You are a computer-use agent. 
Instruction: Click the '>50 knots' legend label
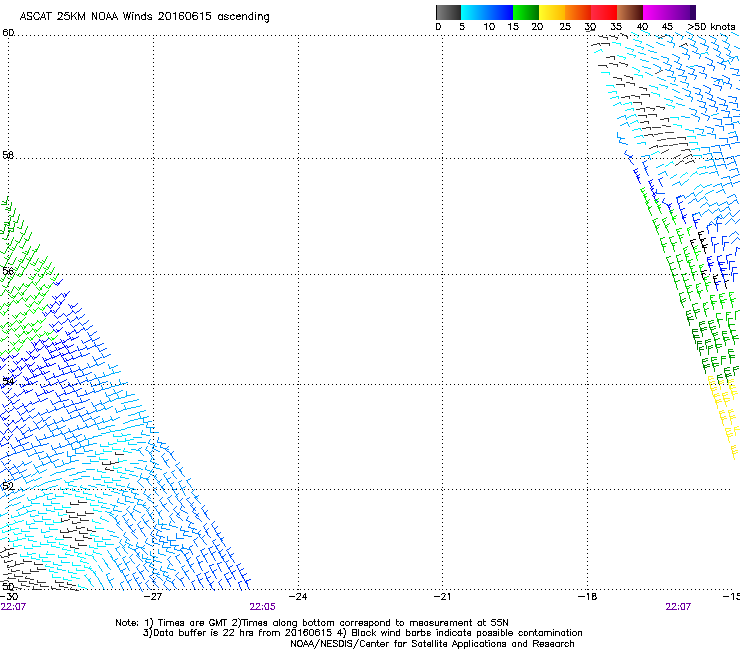(711, 27)
